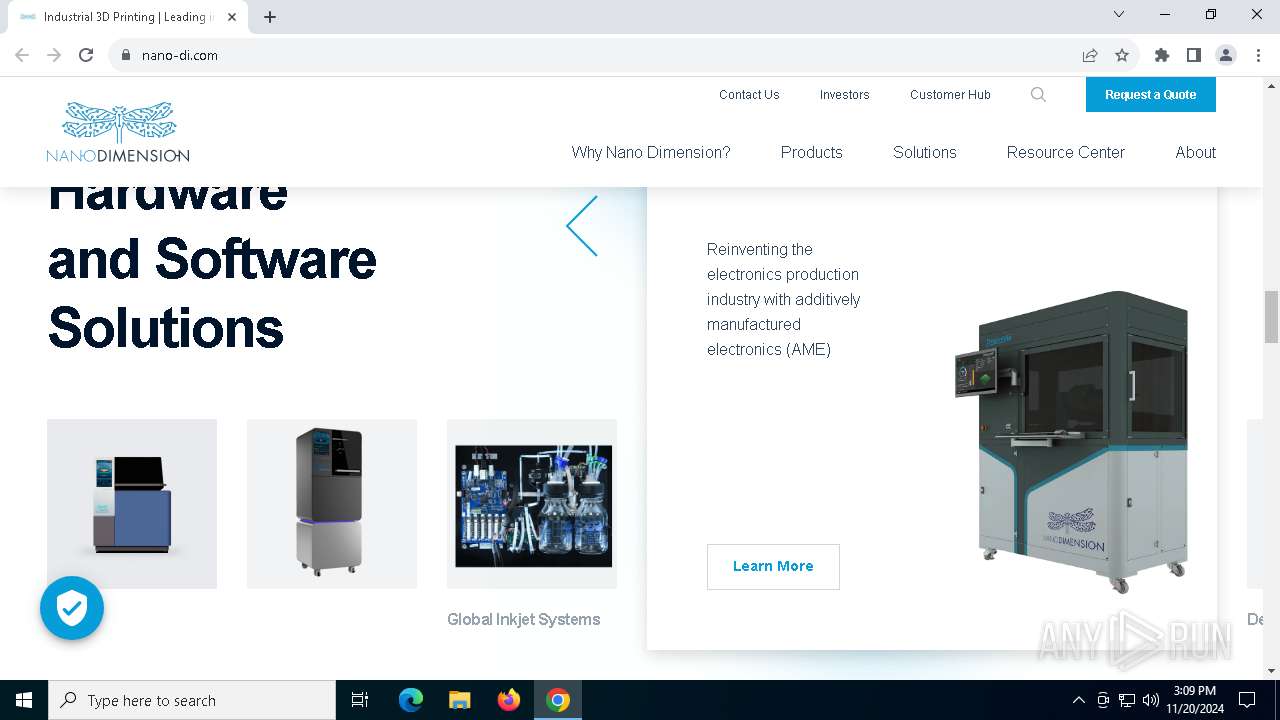This screenshot has height=720, width=1280.
Task: Open Task View on the taskbar
Action: [360, 700]
